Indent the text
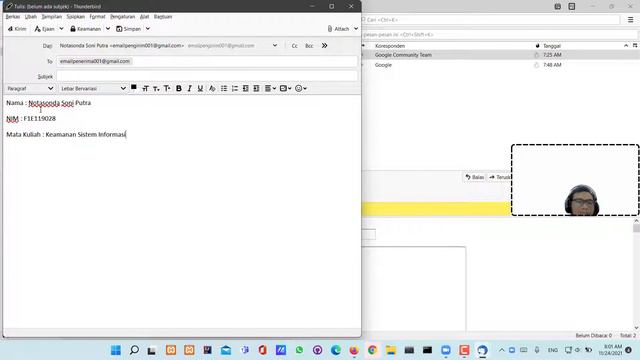The height and width of the screenshot is (360, 640). click(256, 89)
